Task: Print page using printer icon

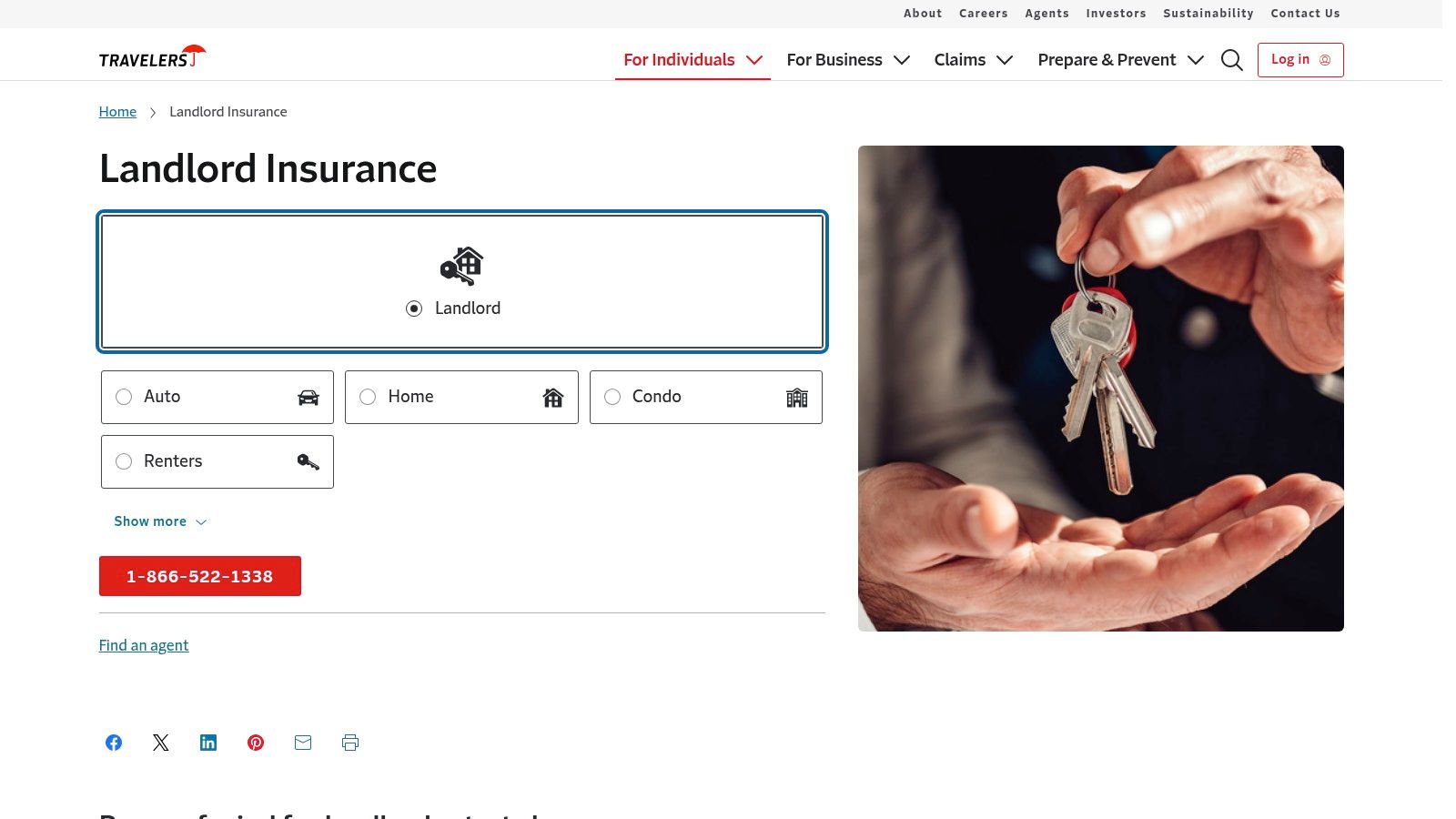Action: point(350,743)
